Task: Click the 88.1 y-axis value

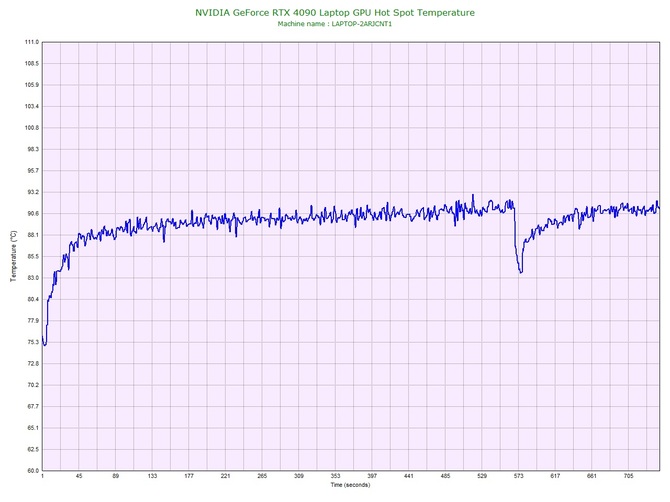Action: (33, 235)
